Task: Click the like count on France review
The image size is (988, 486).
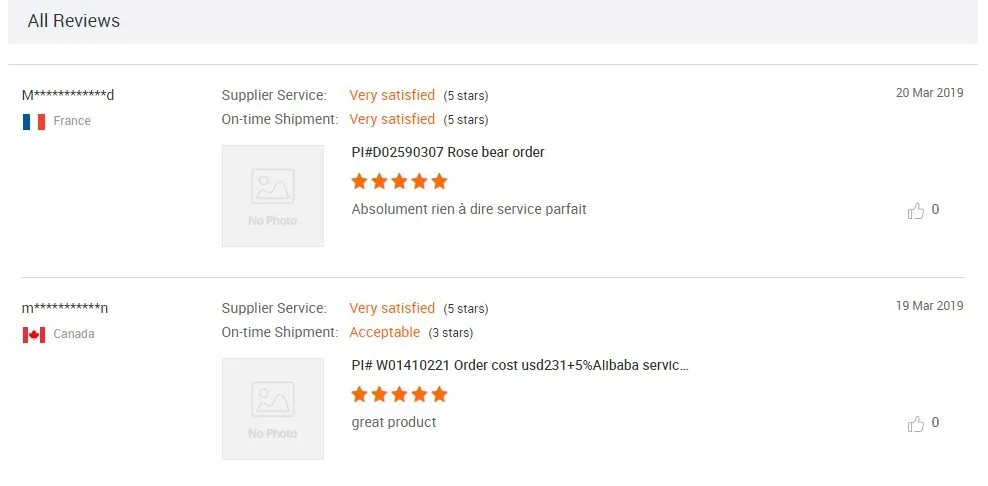Action: (935, 210)
